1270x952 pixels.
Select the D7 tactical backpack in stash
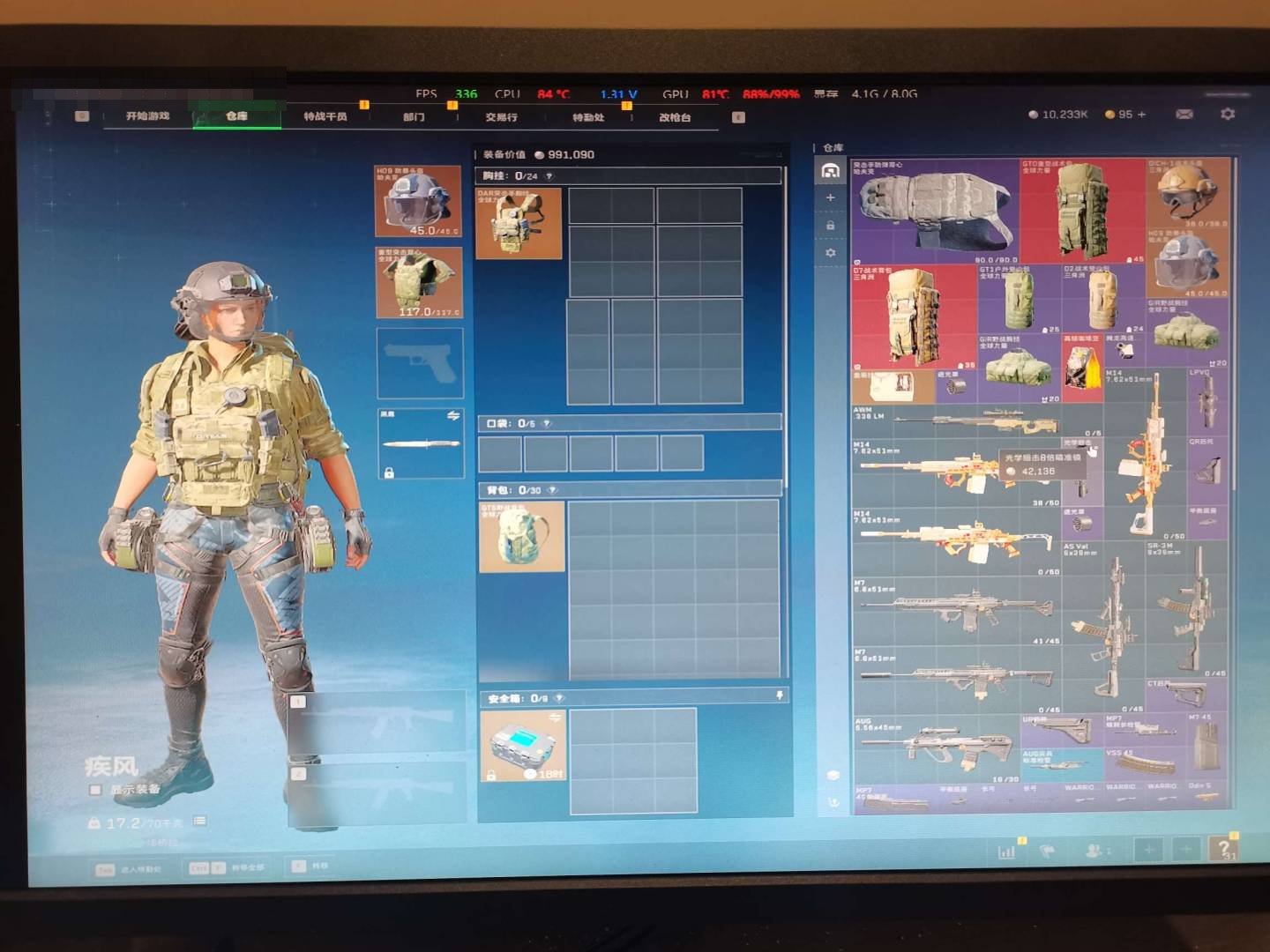915,317
